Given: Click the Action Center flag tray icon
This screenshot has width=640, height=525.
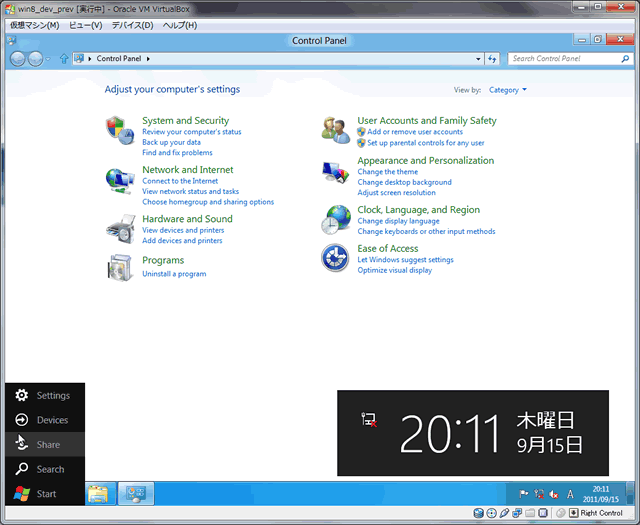Looking at the screenshot, I should (524, 494).
